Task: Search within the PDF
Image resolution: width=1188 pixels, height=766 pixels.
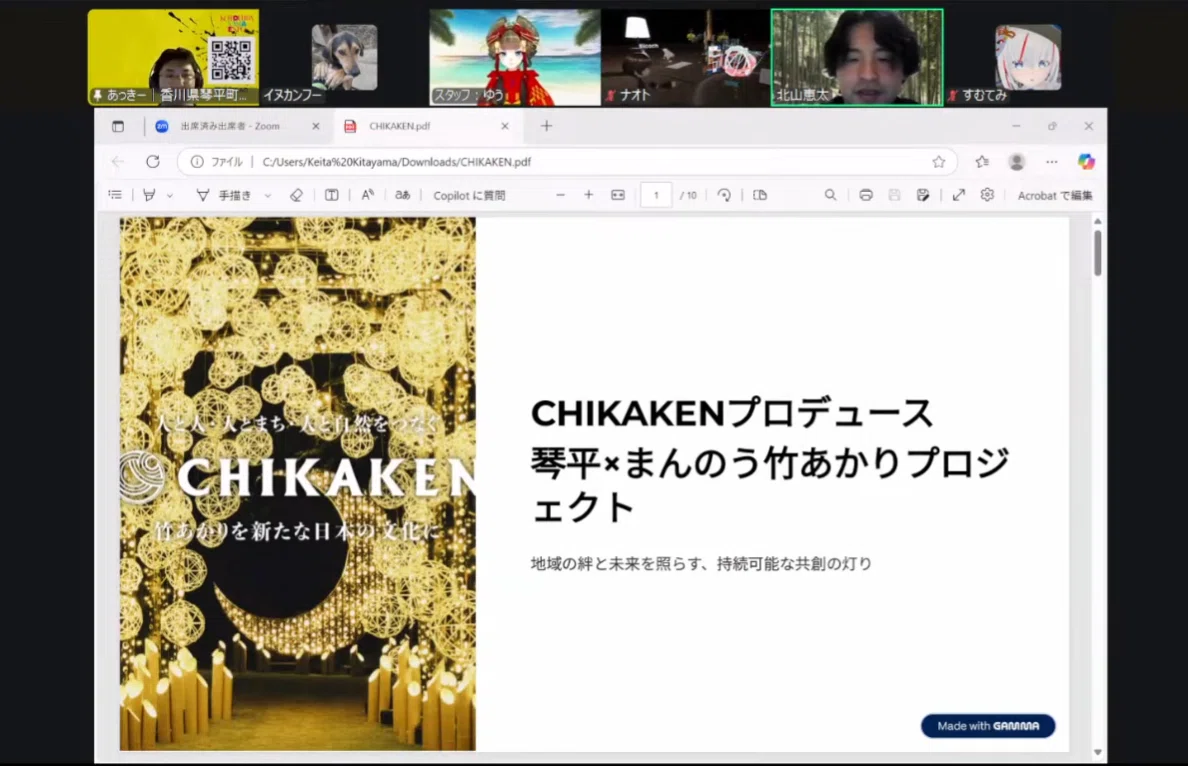Action: pyautogui.click(x=830, y=195)
